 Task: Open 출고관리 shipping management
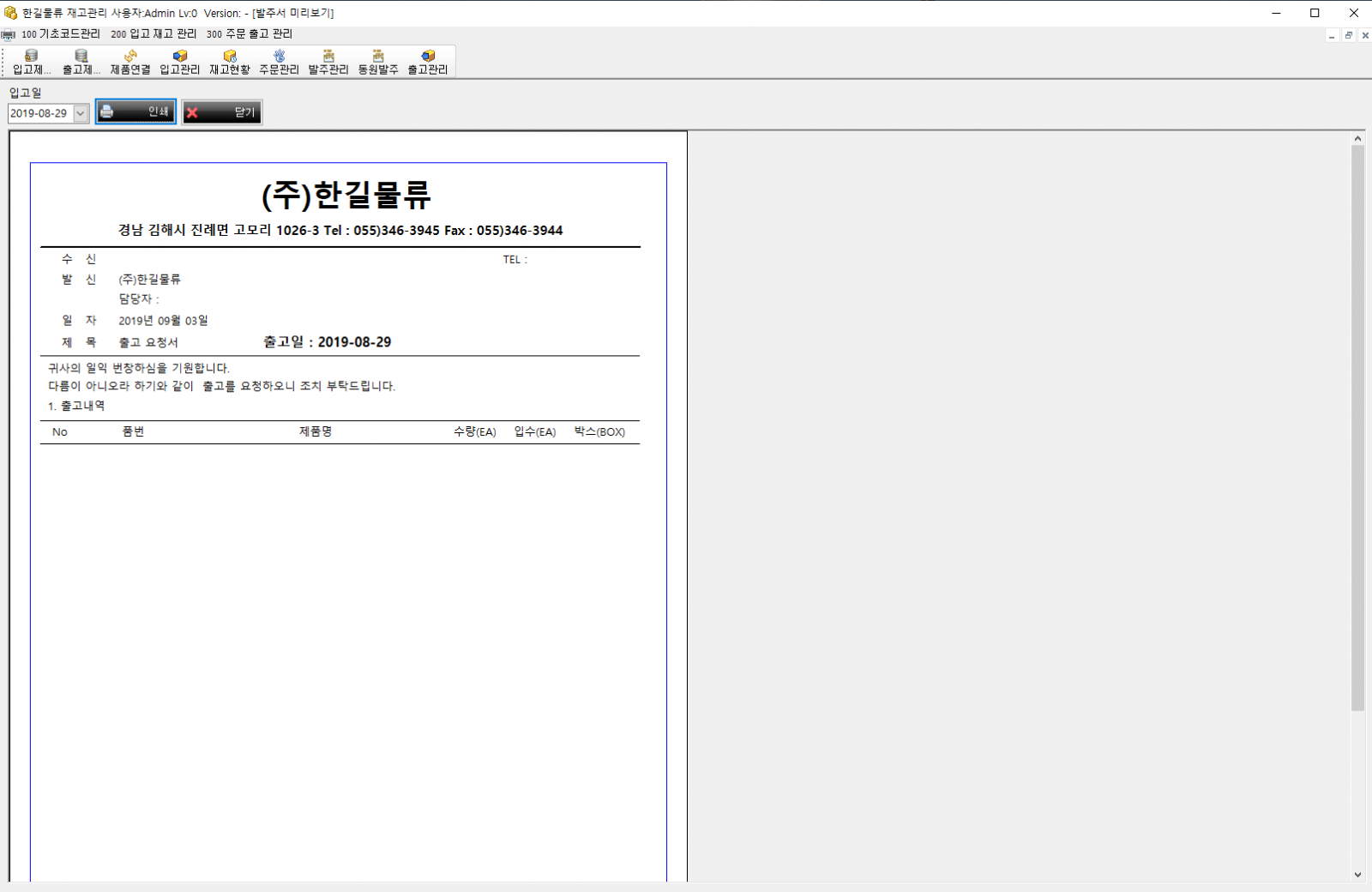(428, 62)
